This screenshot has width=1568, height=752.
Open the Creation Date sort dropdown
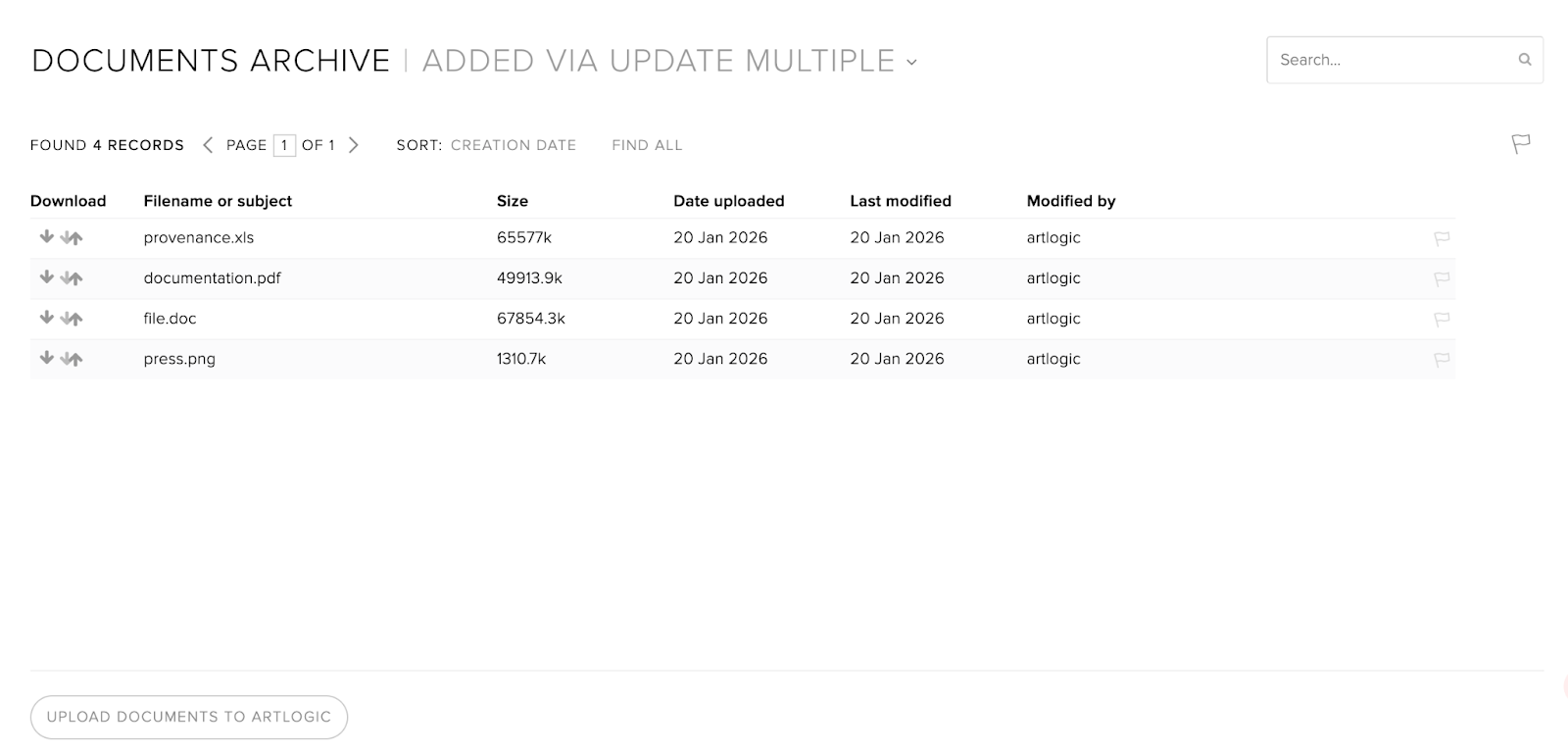[513, 145]
